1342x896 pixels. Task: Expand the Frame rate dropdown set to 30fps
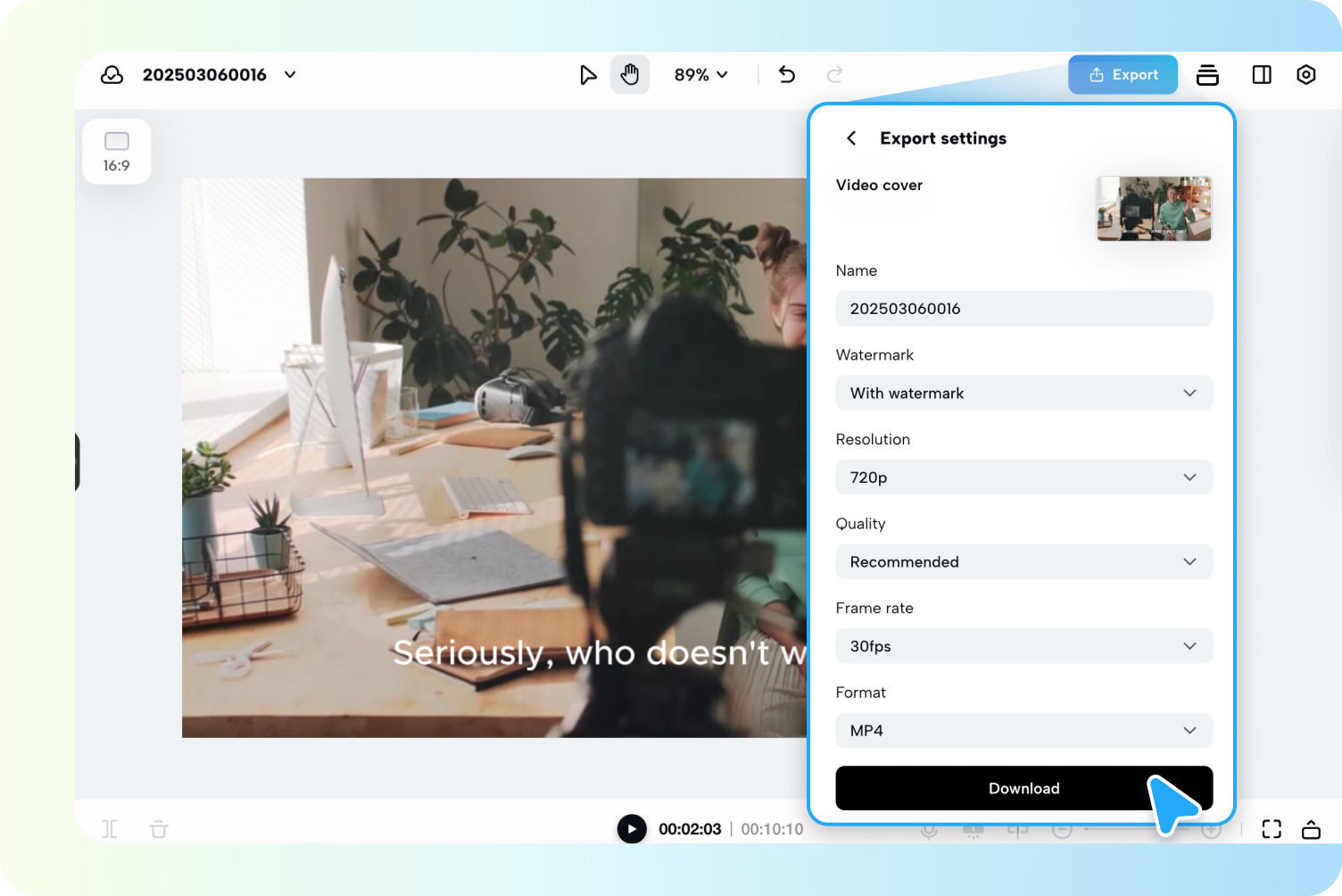click(x=1023, y=646)
